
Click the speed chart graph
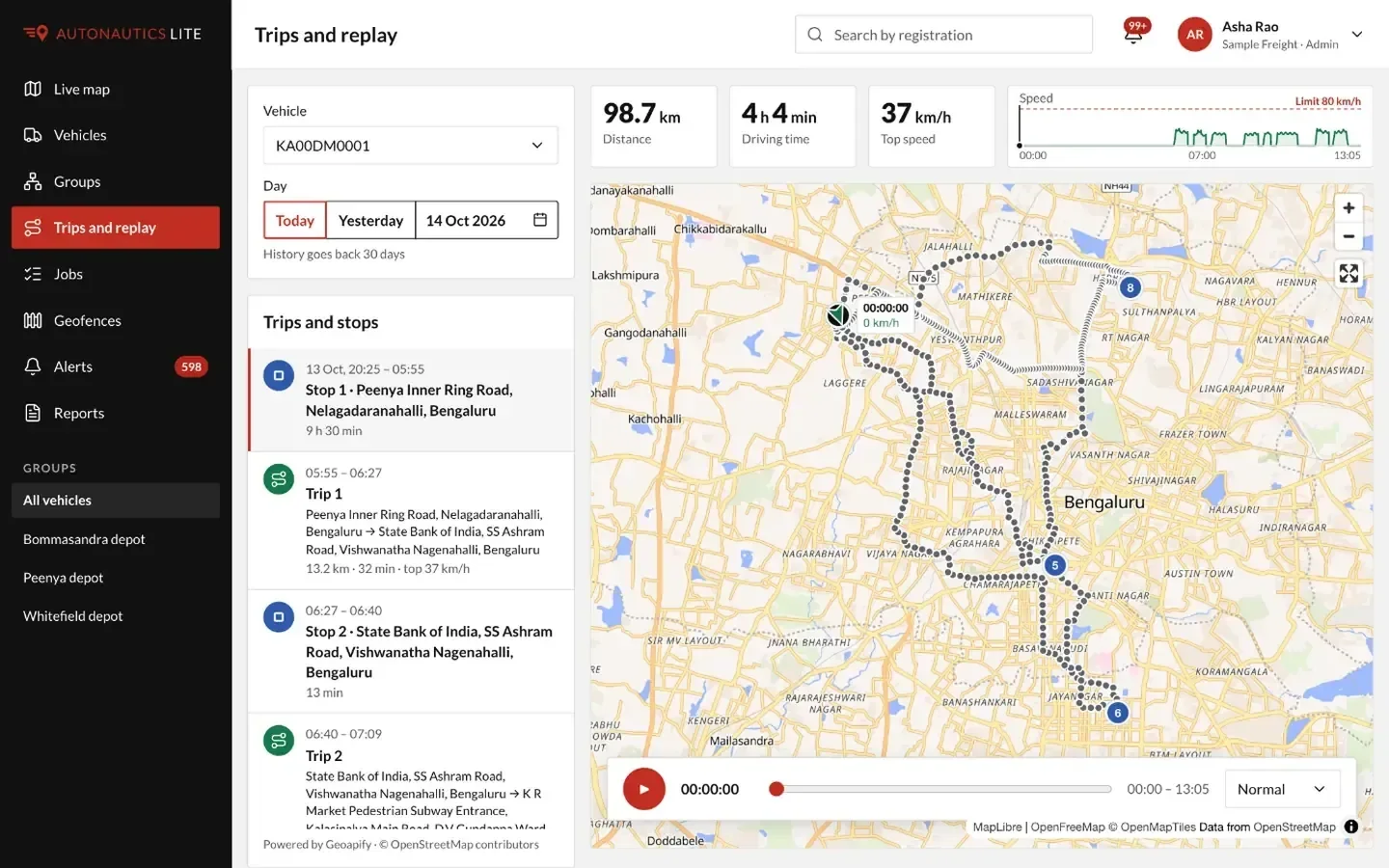1190,126
